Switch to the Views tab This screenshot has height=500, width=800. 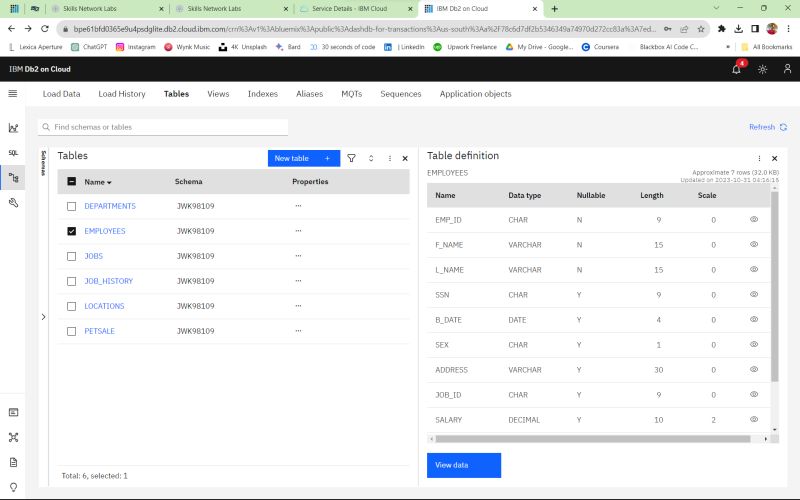pos(218,94)
